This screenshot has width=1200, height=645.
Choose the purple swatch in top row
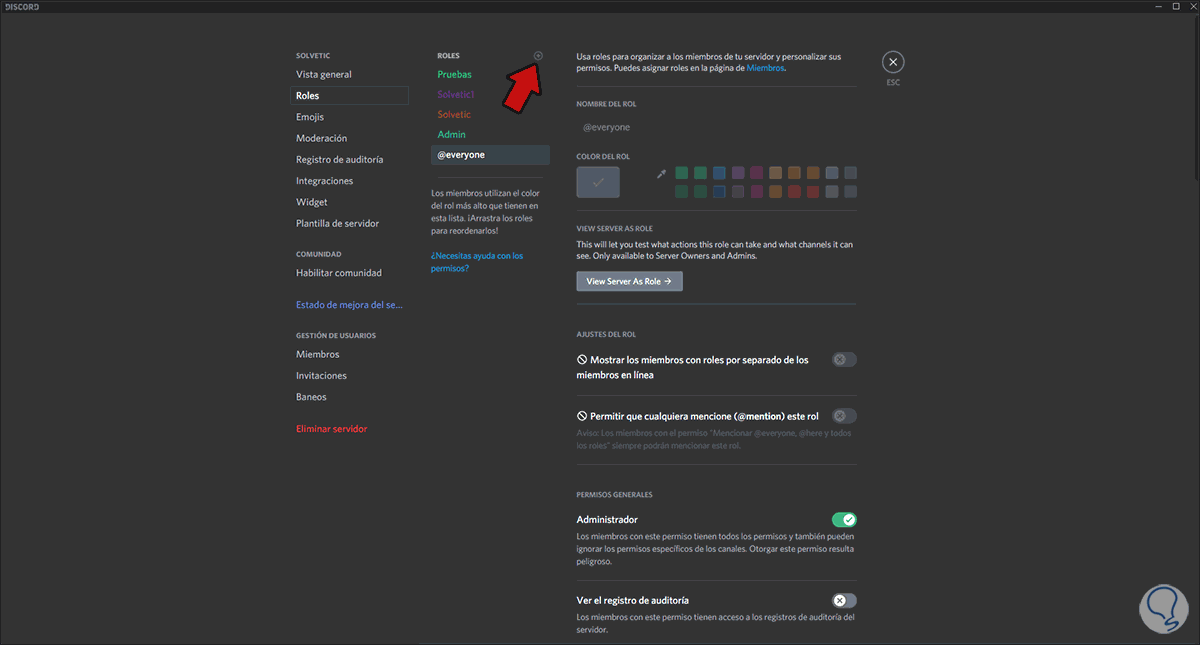pyautogui.click(x=738, y=173)
